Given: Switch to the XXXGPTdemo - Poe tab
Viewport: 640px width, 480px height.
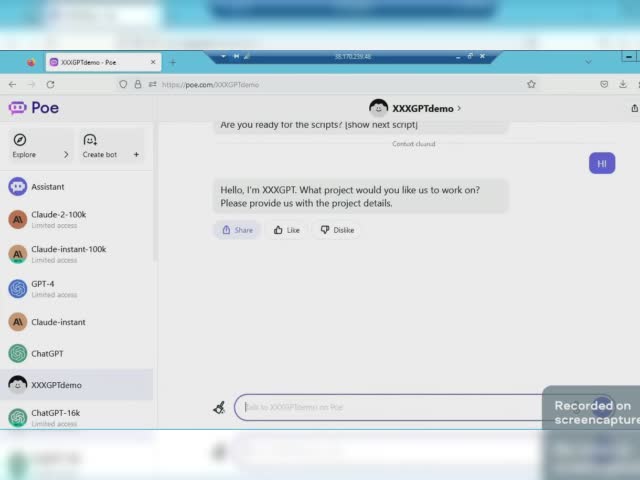Looking at the screenshot, I should (103, 62).
